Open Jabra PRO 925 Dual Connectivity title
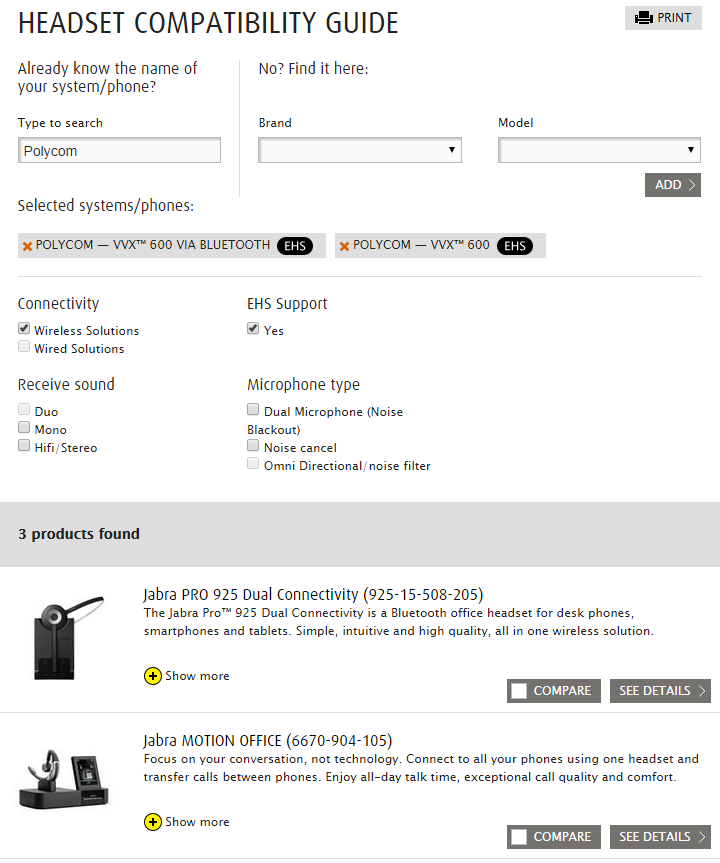720x863 pixels. (x=313, y=594)
